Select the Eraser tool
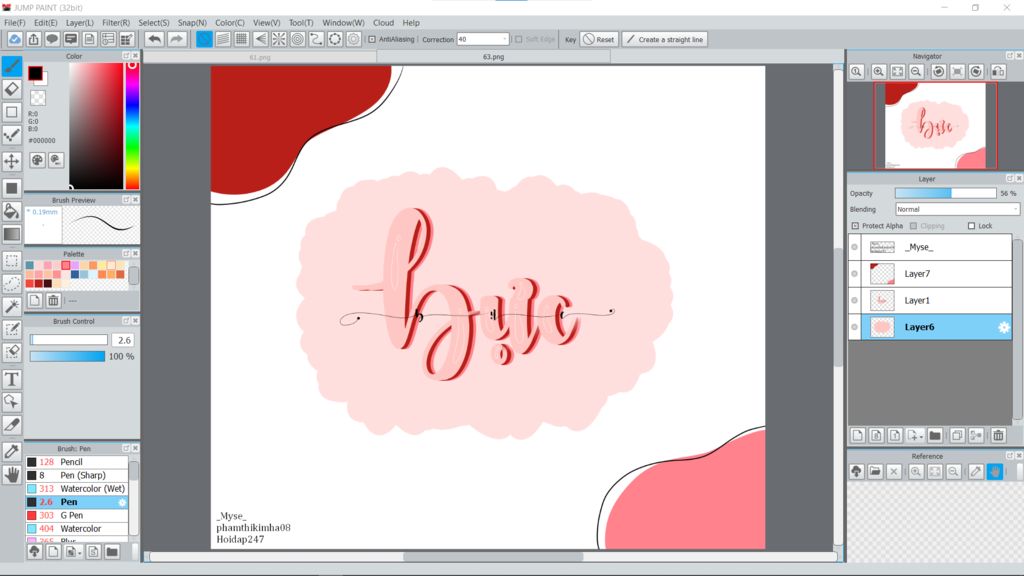Viewport: 1024px width, 576px height. [12, 89]
